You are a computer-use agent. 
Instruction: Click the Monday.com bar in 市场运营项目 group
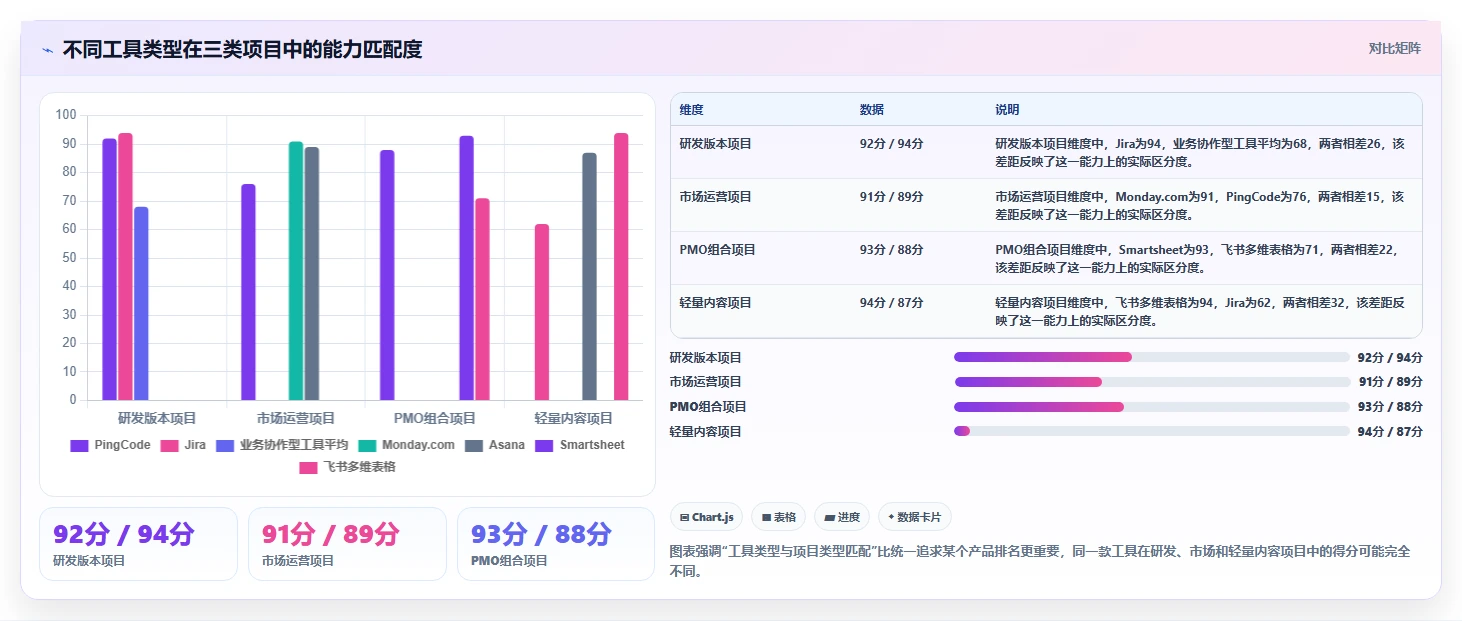click(x=296, y=271)
